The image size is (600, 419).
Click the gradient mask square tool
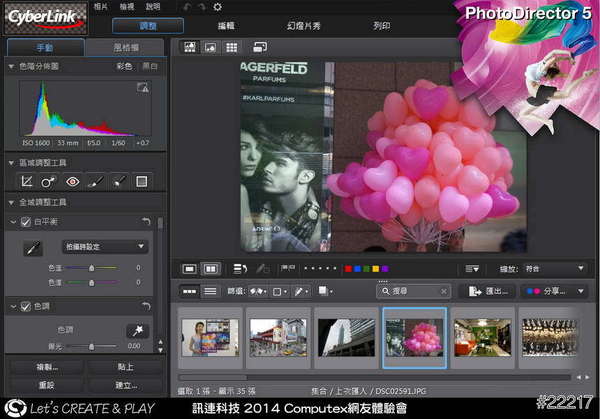[x=141, y=181]
